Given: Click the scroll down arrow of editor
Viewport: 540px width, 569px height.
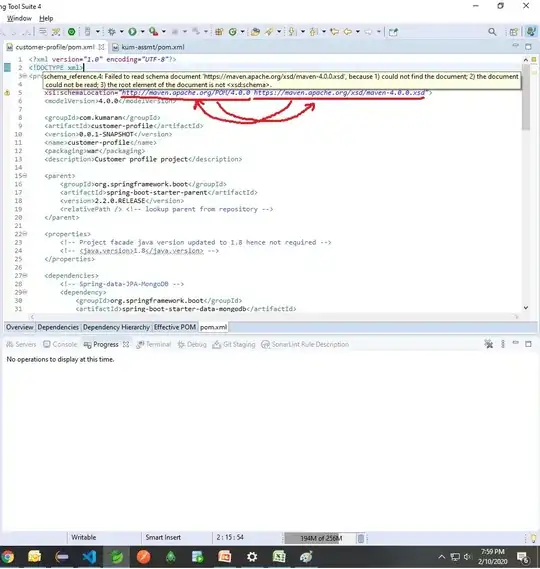Looking at the screenshot, I should [x=526, y=308].
